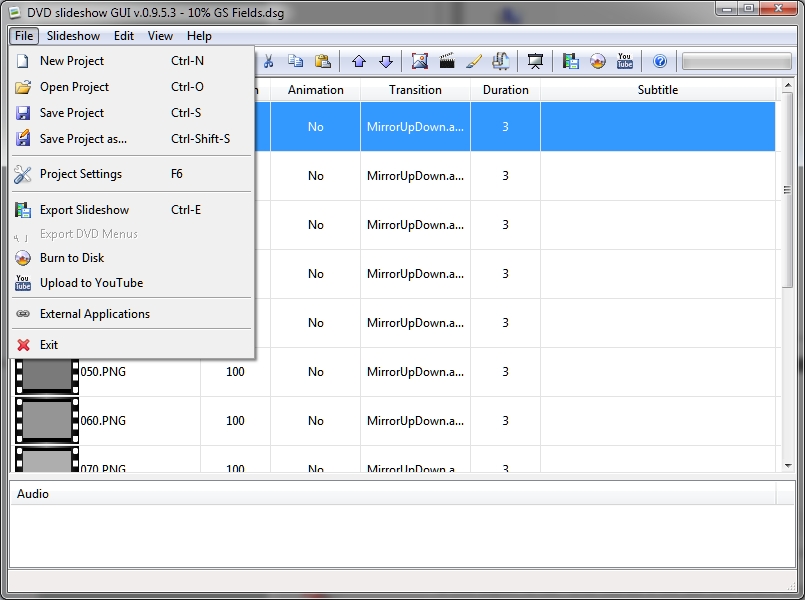Click the Duration column header

(x=505, y=90)
